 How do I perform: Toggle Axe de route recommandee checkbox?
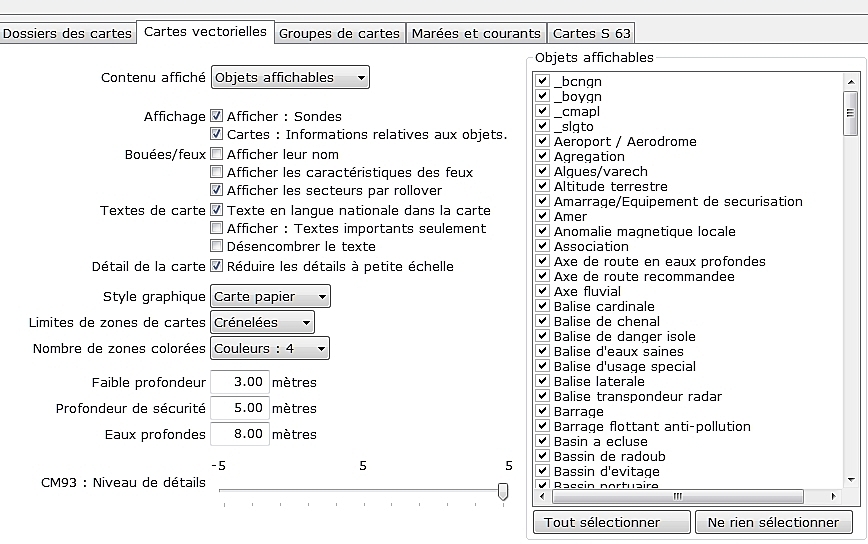(x=542, y=276)
